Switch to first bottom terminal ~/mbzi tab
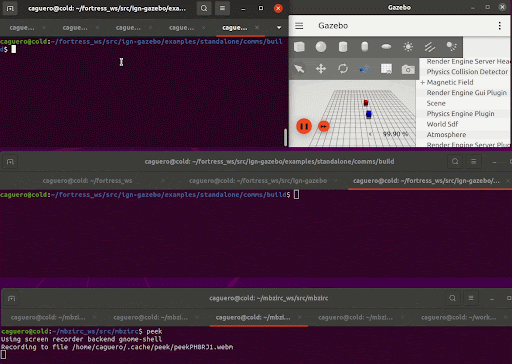The image size is (512, 364). [x=48, y=317]
